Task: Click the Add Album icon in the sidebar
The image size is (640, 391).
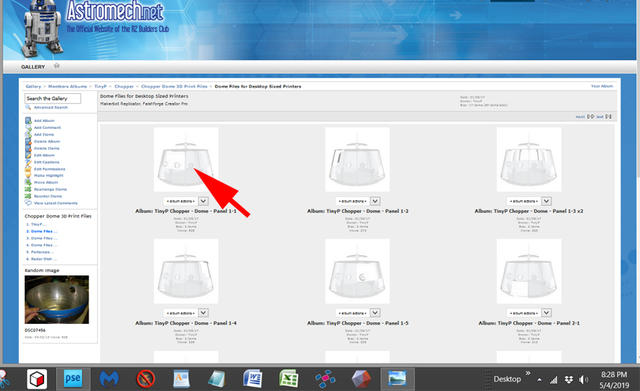Action: point(28,120)
